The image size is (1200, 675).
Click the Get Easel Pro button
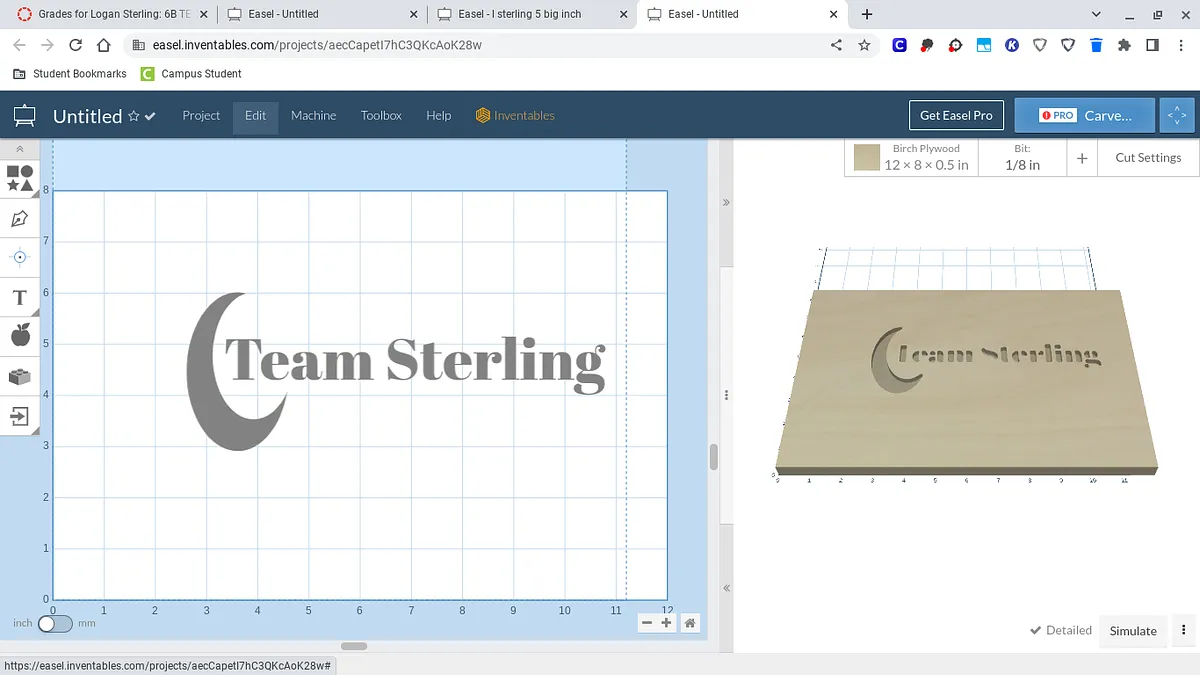(956, 116)
